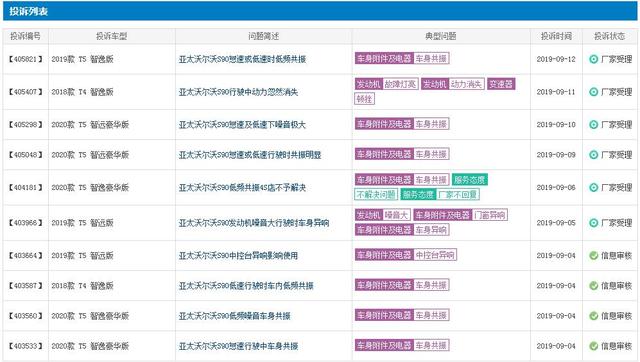
Task: Click the 中控台异响 tag in row 403664
Action: coord(435,255)
